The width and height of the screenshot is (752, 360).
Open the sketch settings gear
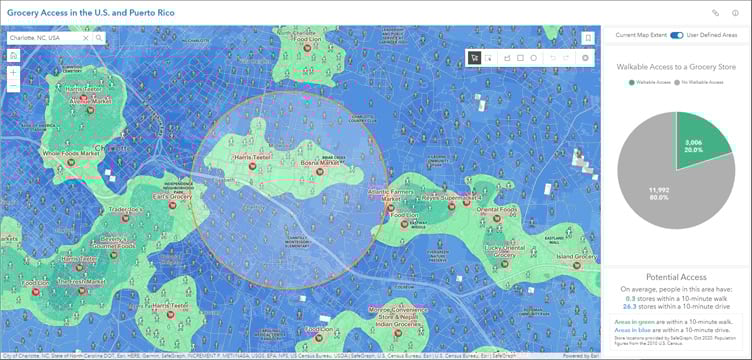click(x=585, y=58)
